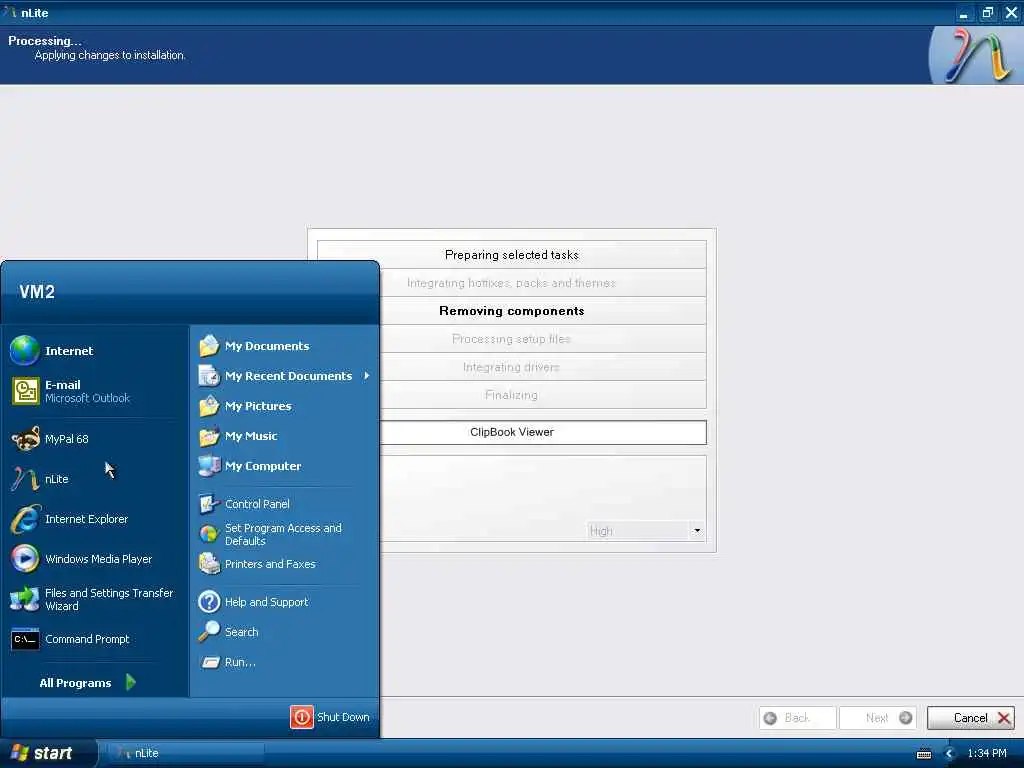Open the Internet globe icon

point(25,351)
